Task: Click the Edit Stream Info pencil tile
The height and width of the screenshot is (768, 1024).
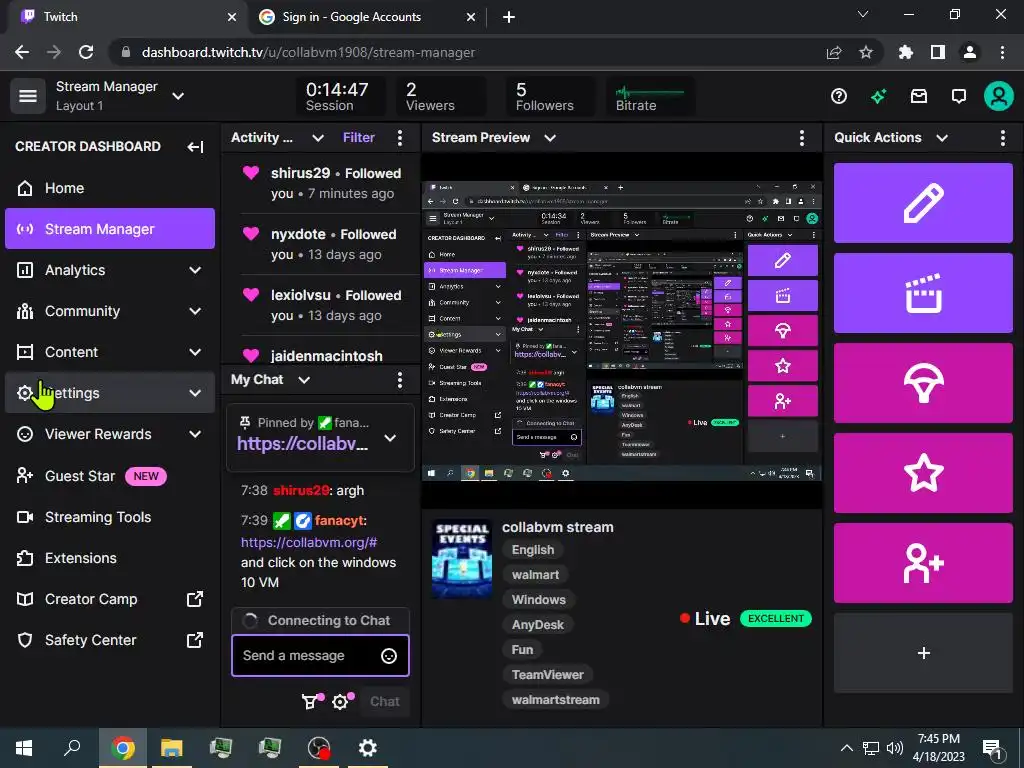Action: (x=923, y=203)
